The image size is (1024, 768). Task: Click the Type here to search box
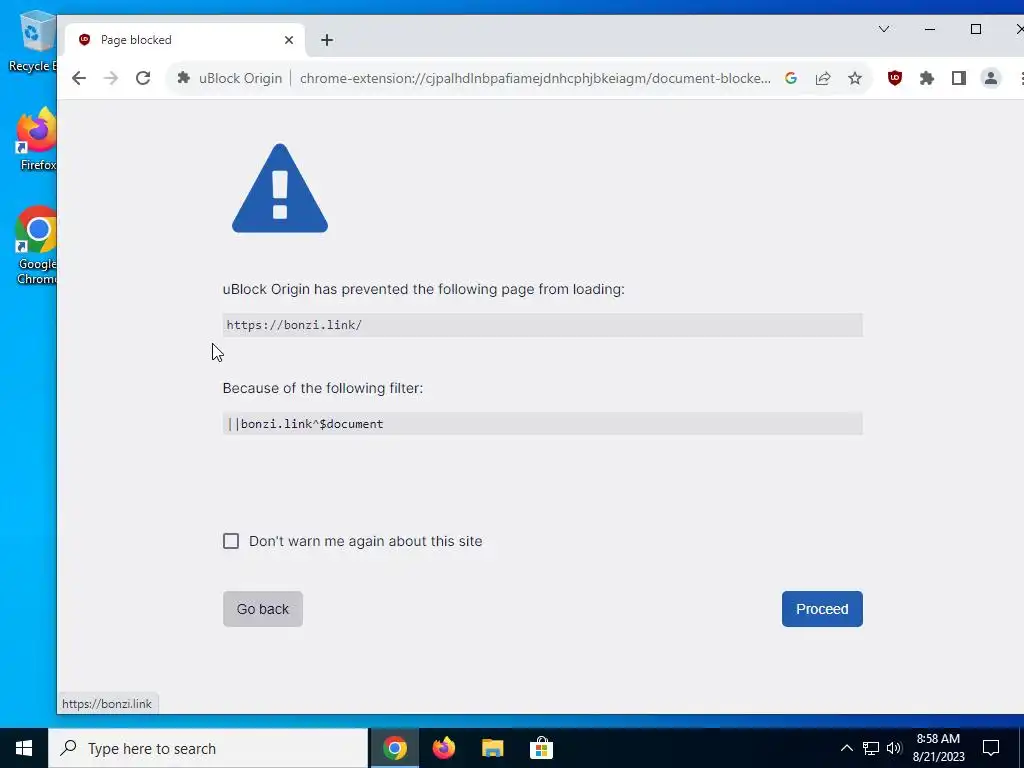coord(208,748)
